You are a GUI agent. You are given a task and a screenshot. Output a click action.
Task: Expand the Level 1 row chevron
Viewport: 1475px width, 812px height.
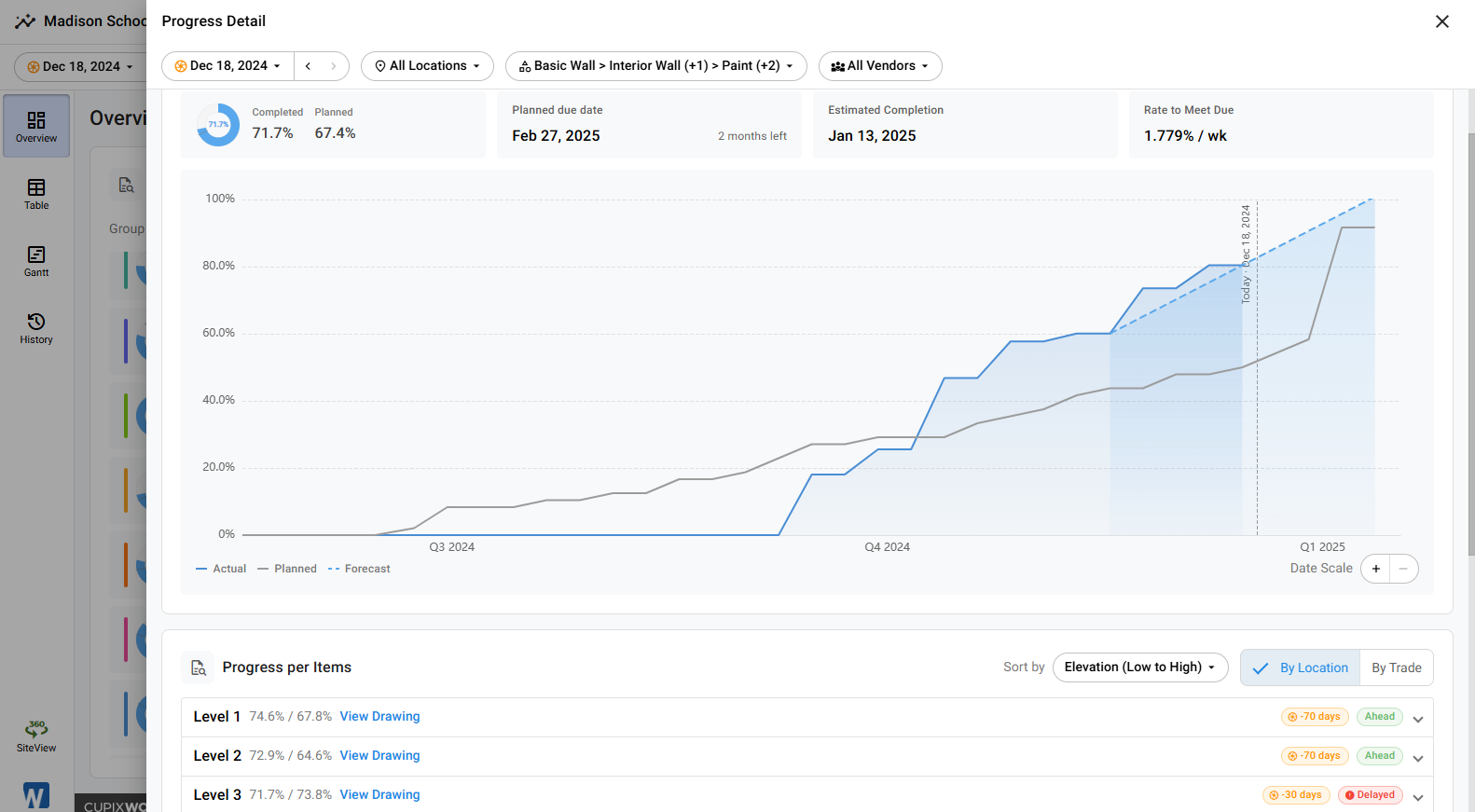(1417, 718)
